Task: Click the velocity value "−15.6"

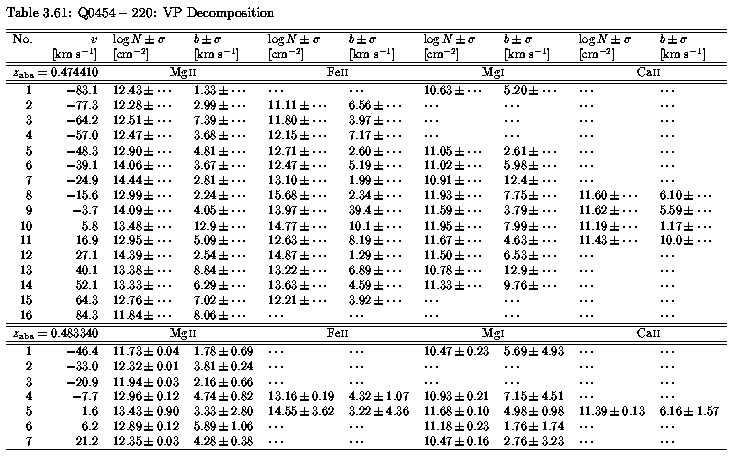Action: click(82, 196)
